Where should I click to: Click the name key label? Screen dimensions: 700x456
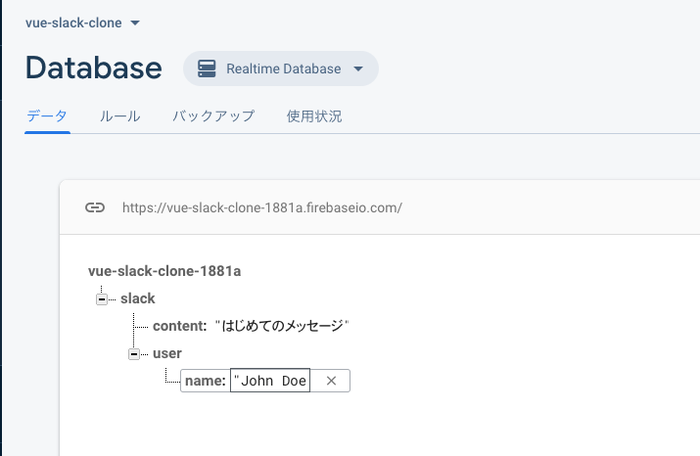(x=205, y=381)
